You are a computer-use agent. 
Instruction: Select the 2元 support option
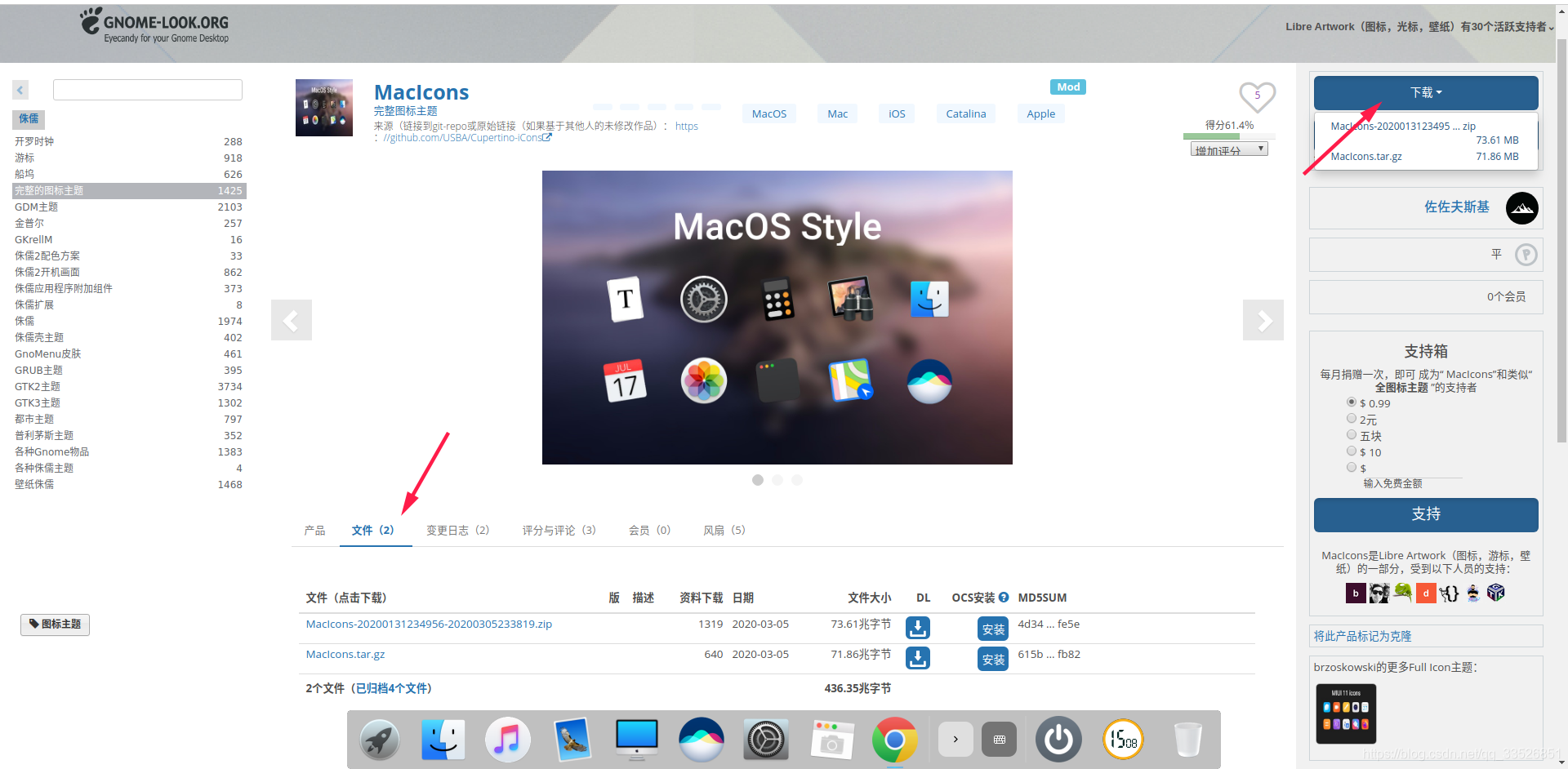point(1351,419)
